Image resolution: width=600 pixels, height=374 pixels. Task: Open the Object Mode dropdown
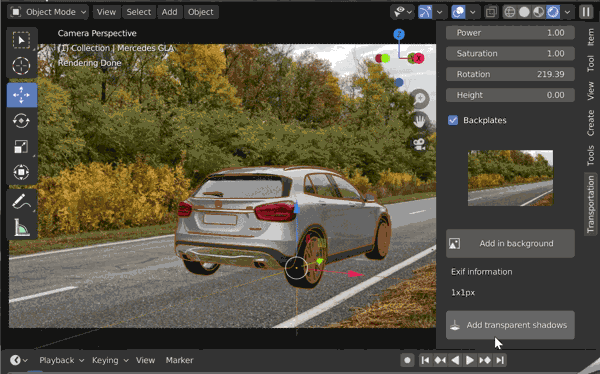click(48, 12)
